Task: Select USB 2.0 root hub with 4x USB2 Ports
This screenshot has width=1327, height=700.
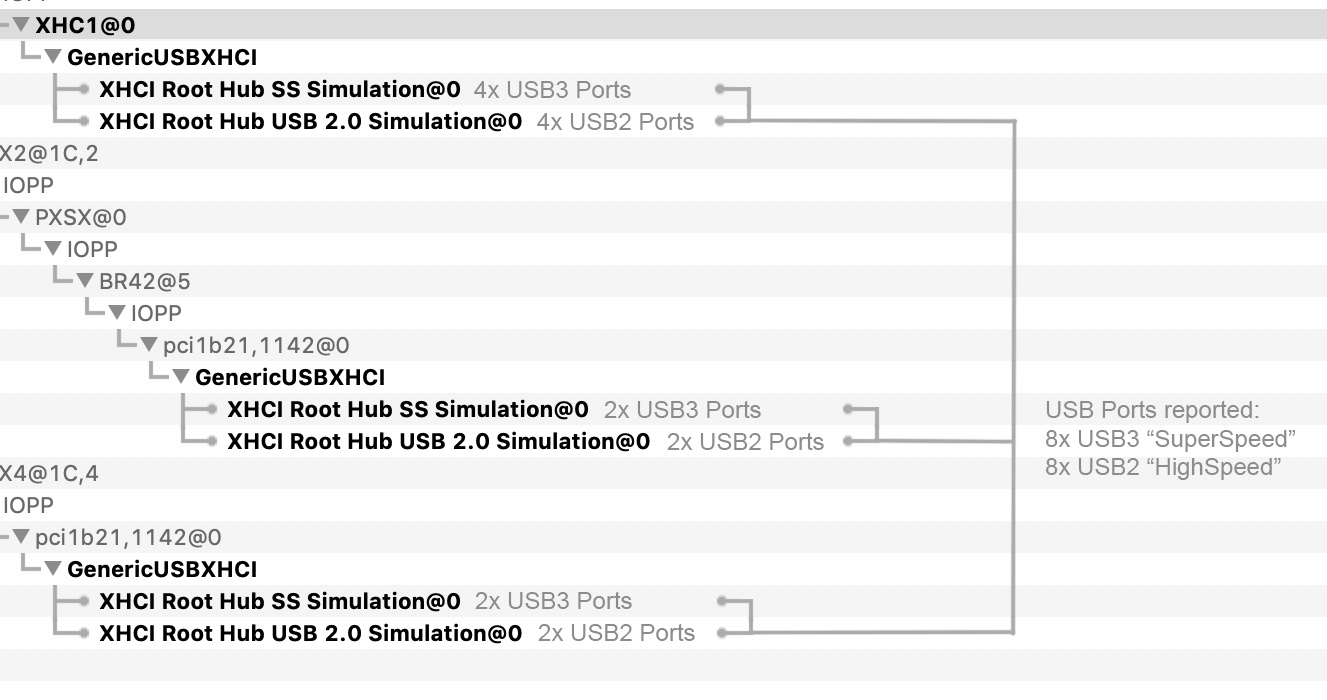Action: point(310,122)
